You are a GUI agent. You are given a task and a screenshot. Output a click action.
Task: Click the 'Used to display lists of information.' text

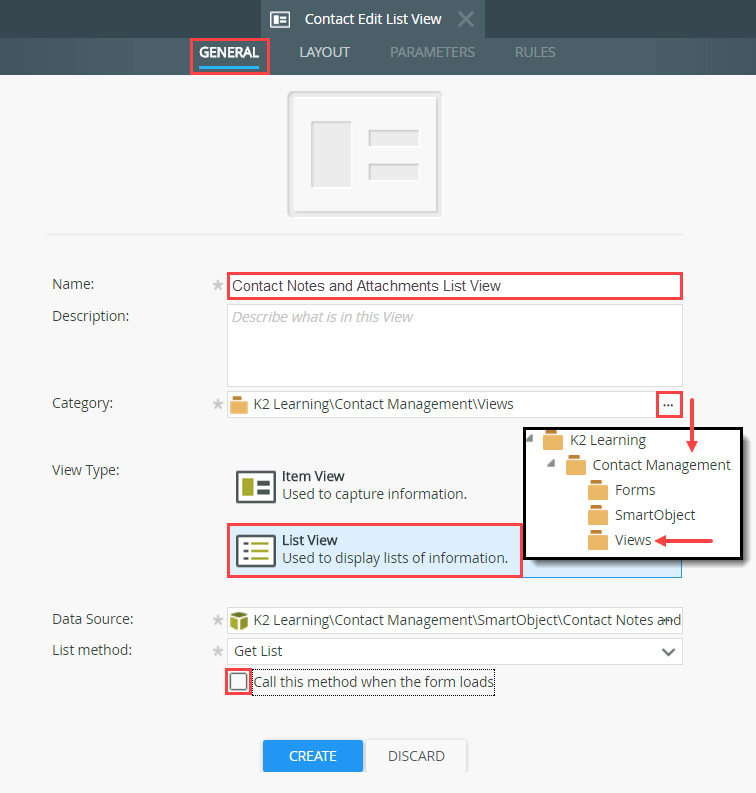pos(395,558)
